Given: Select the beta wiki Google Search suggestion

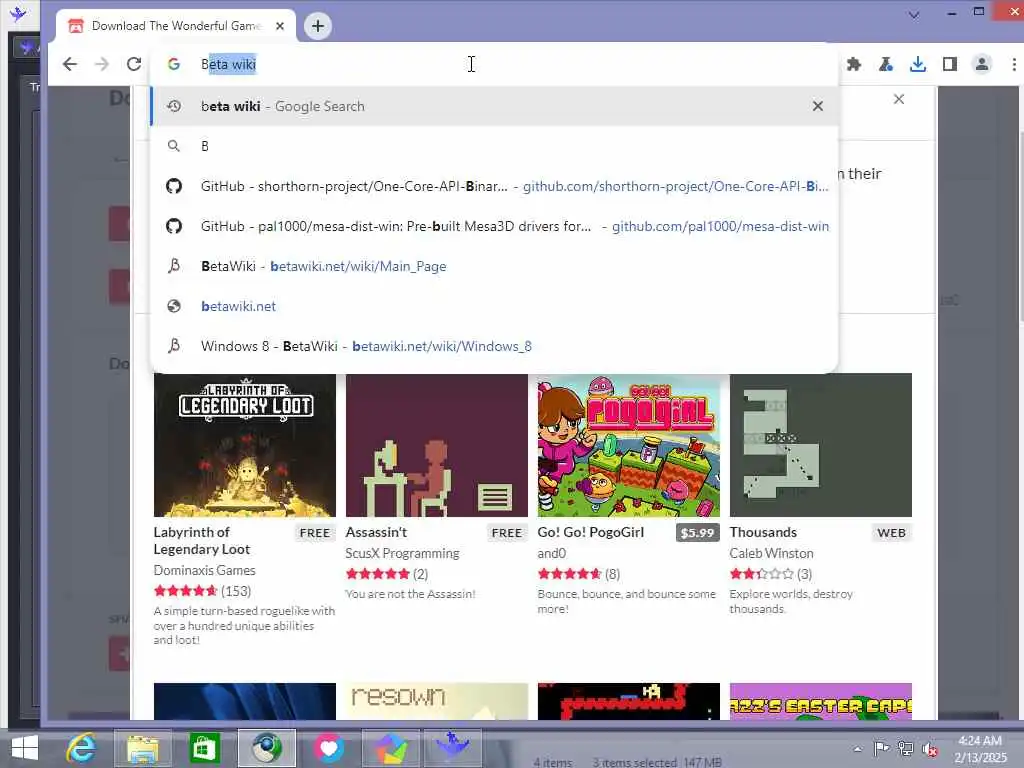Looking at the screenshot, I should pyautogui.click(x=494, y=106).
